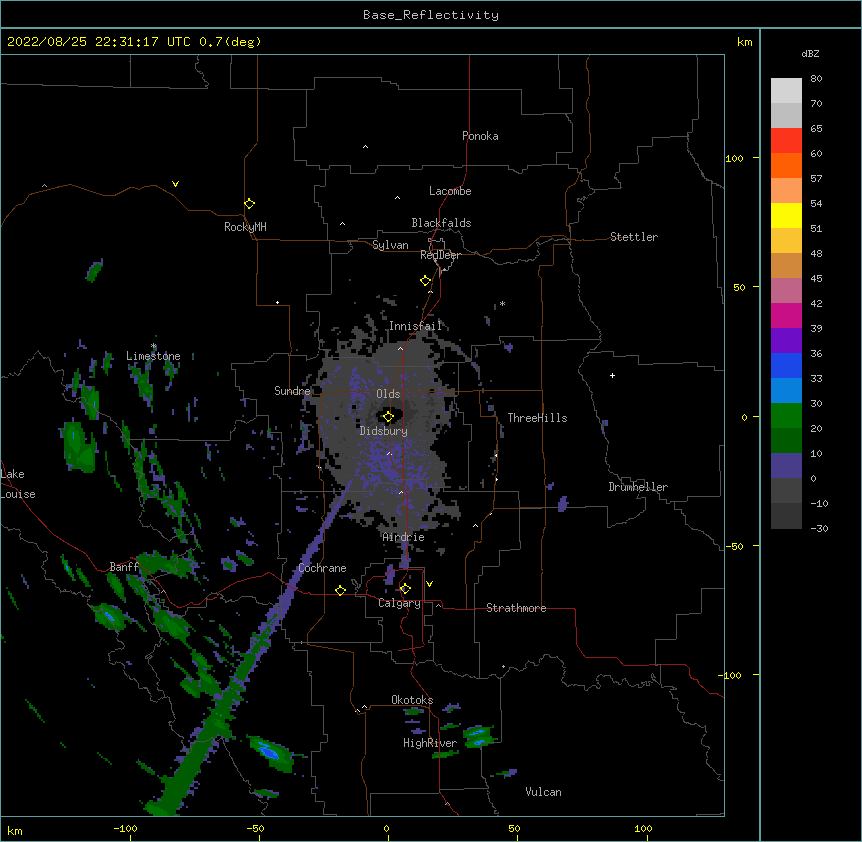
Task: Click the Blackfalds city label
Action: [x=441, y=223]
